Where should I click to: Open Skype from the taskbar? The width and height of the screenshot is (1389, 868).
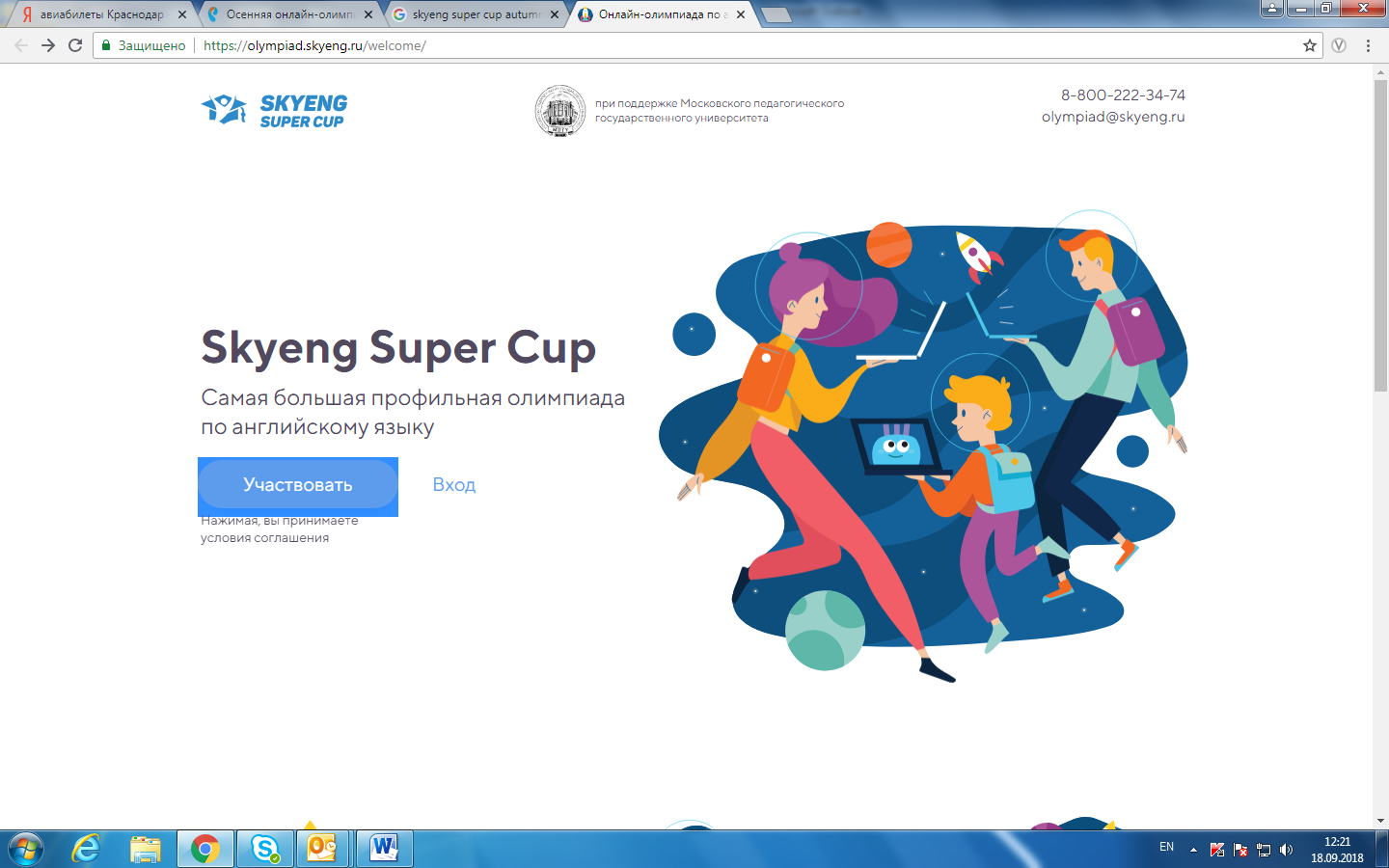coord(264,849)
